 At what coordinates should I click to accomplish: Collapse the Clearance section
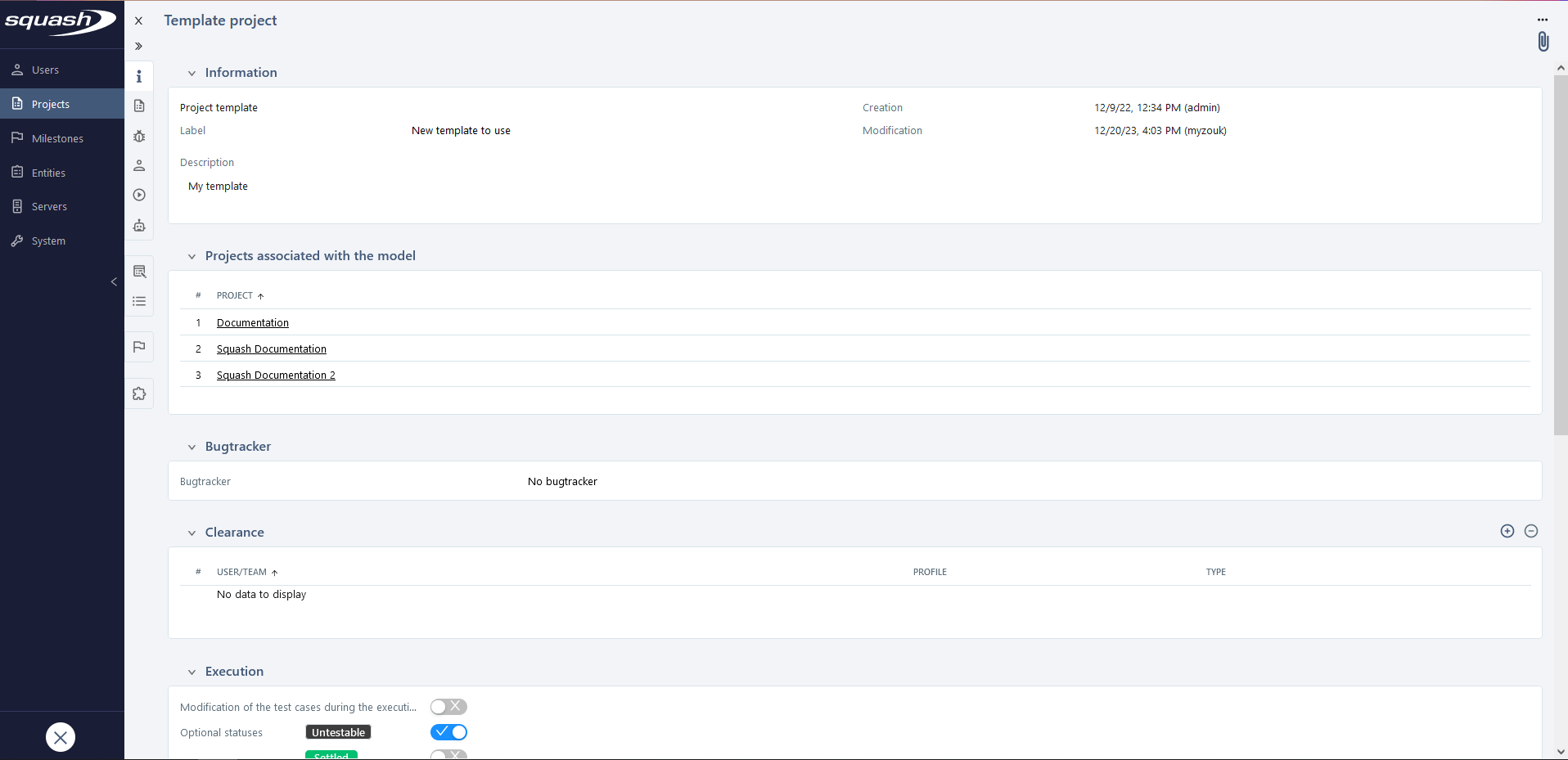coord(191,533)
